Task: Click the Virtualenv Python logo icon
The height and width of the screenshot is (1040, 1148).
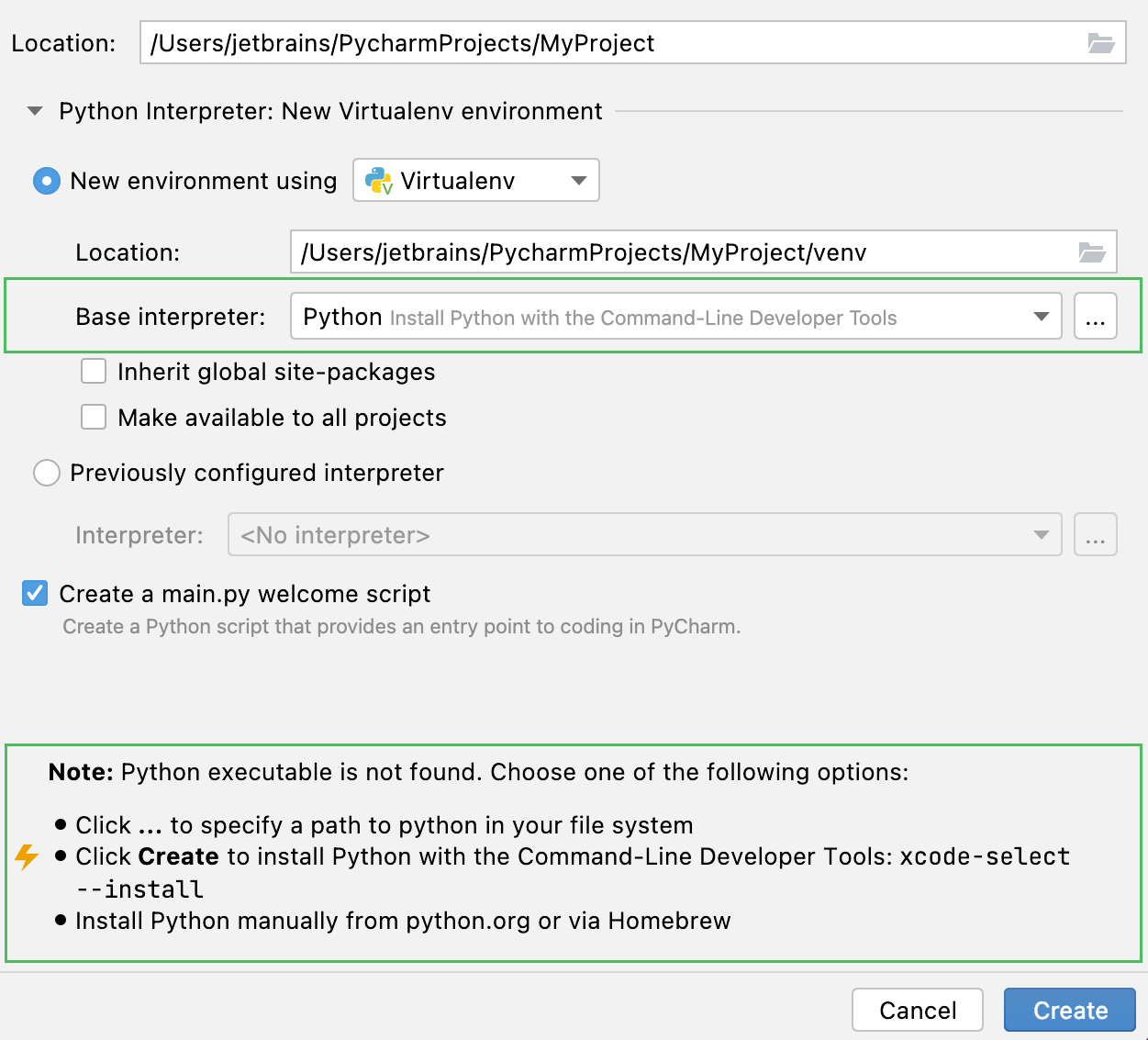Action: 379,180
